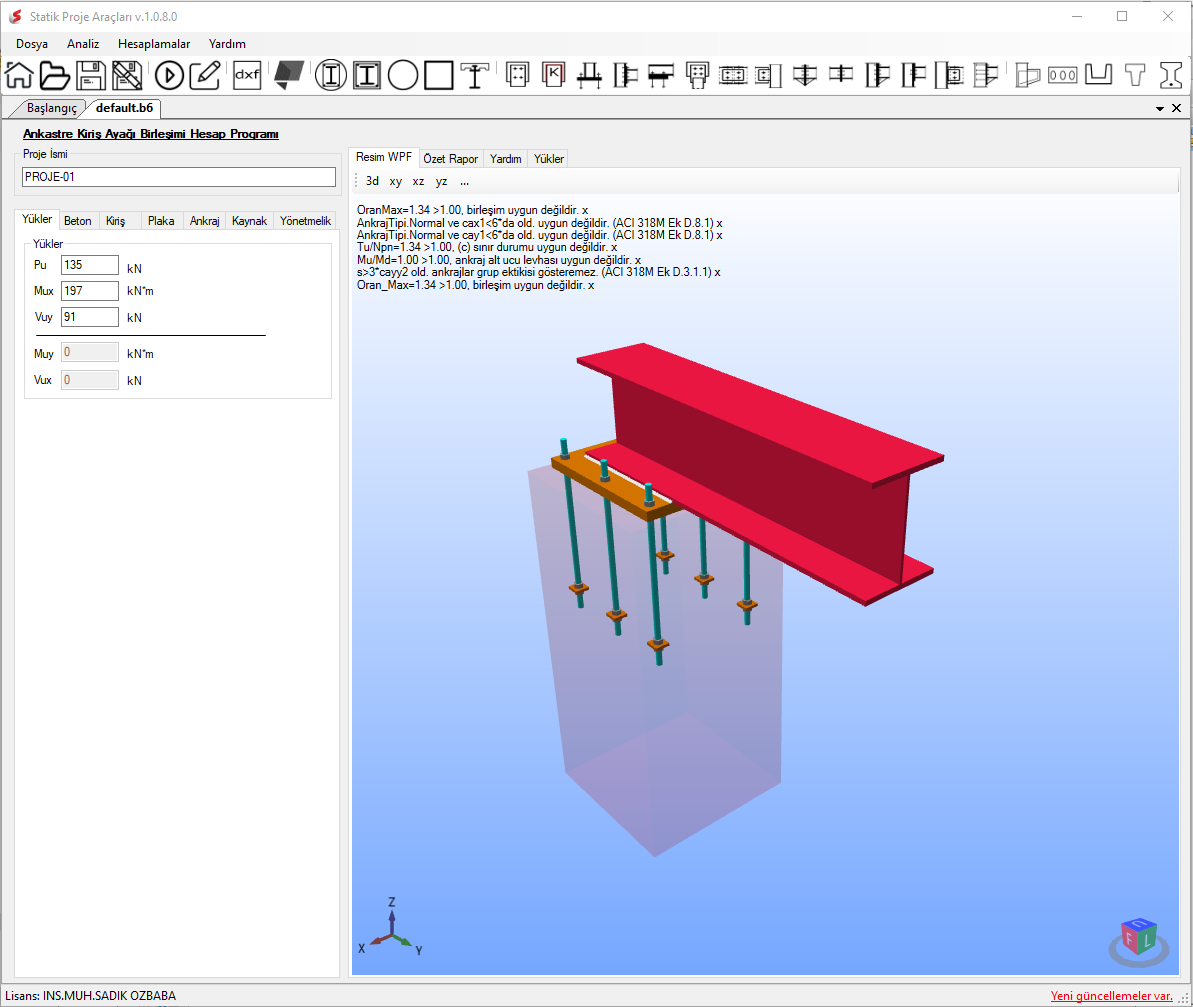Export drawing with the dxf icon
The width and height of the screenshot is (1193, 1007).
coord(247,75)
